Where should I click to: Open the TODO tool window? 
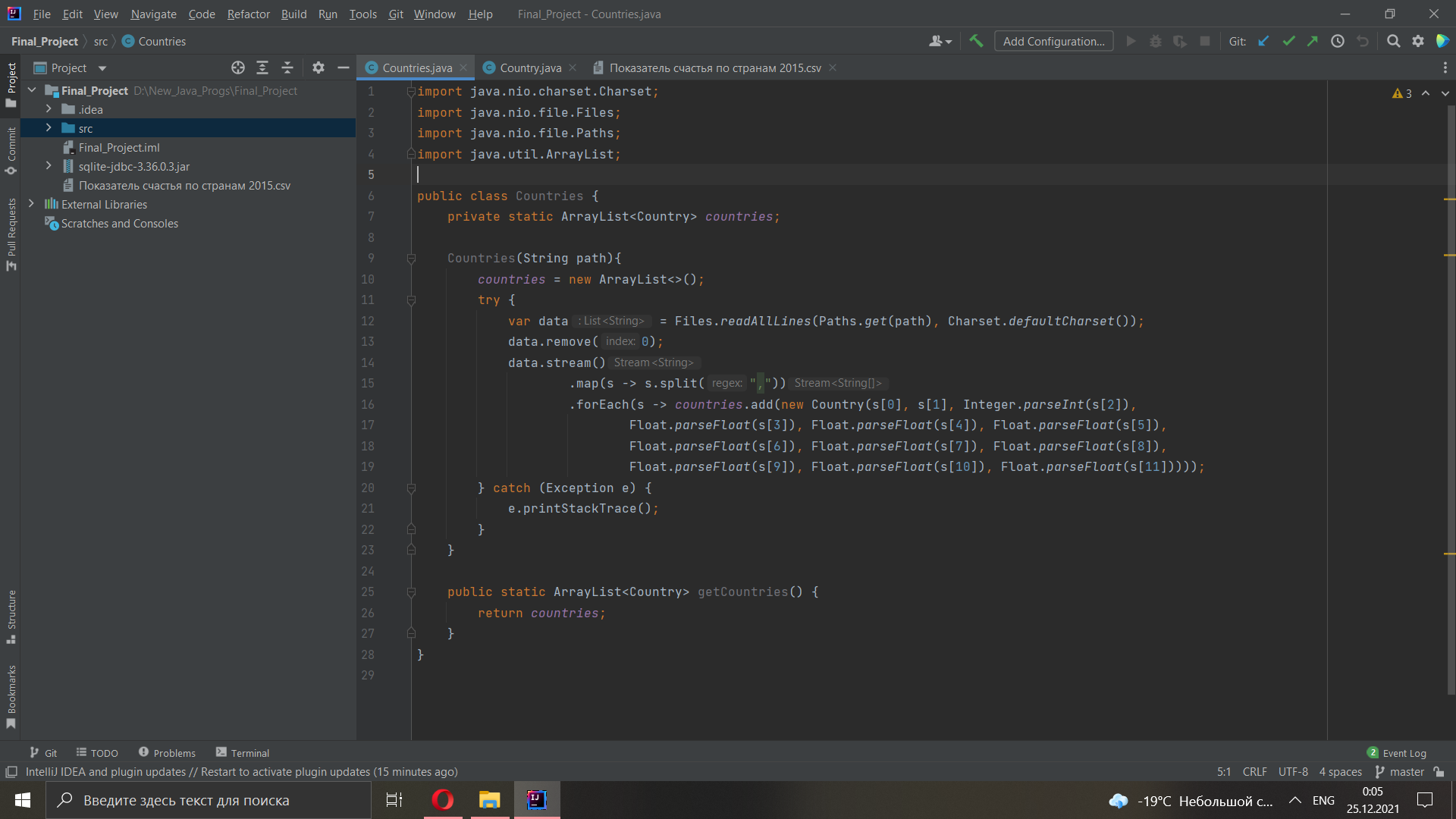pos(97,752)
